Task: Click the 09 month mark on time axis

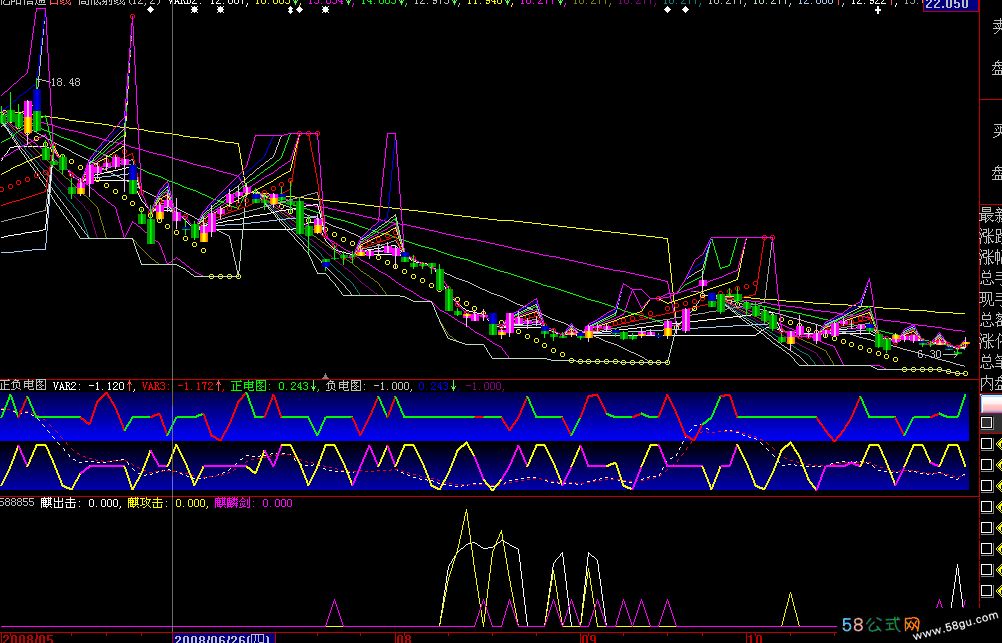Action: point(589,638)
